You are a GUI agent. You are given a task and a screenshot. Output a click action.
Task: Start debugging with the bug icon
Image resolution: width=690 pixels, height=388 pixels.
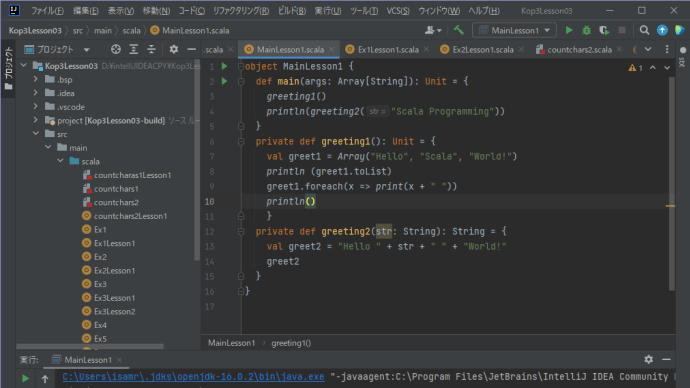587,30
